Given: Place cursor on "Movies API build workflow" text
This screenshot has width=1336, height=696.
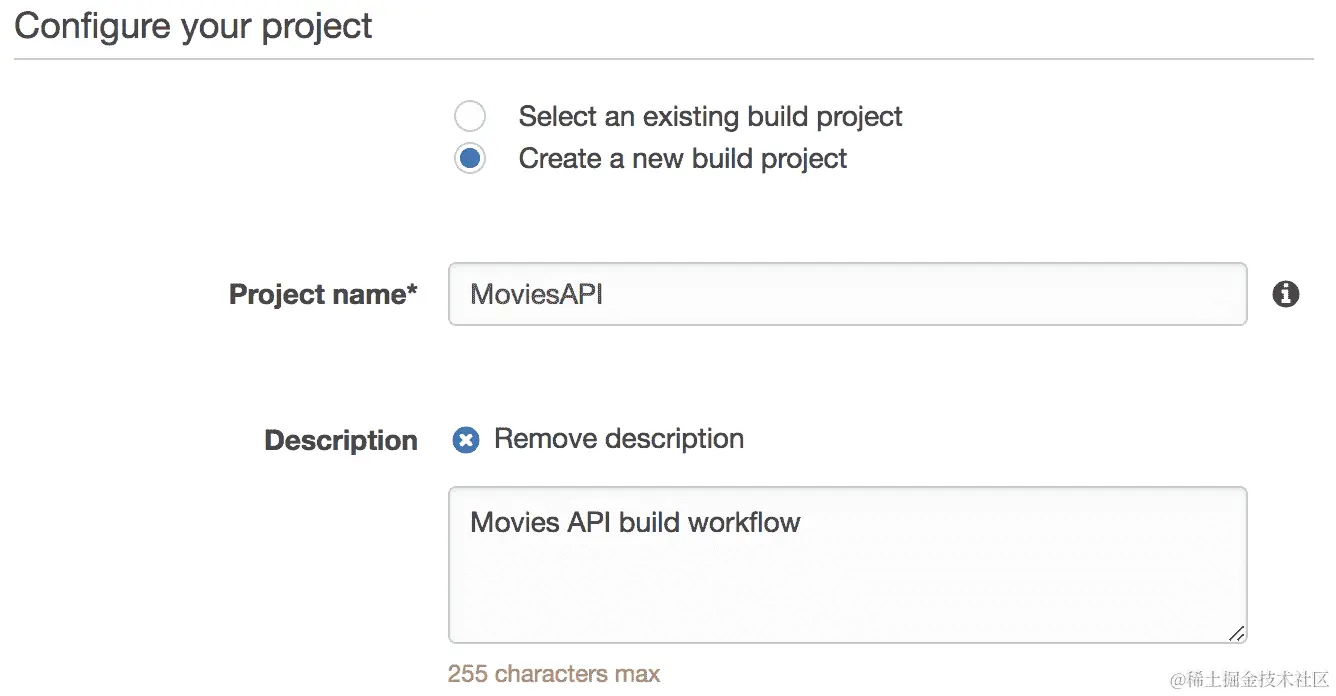Looking at the screenshot, I should click(x=635, y=522).
